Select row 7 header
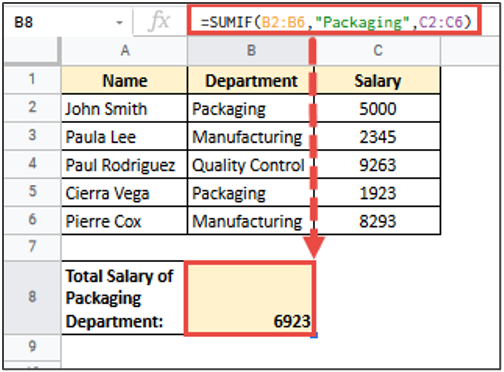Screen dimensions: 504x372 pos(33,247)
